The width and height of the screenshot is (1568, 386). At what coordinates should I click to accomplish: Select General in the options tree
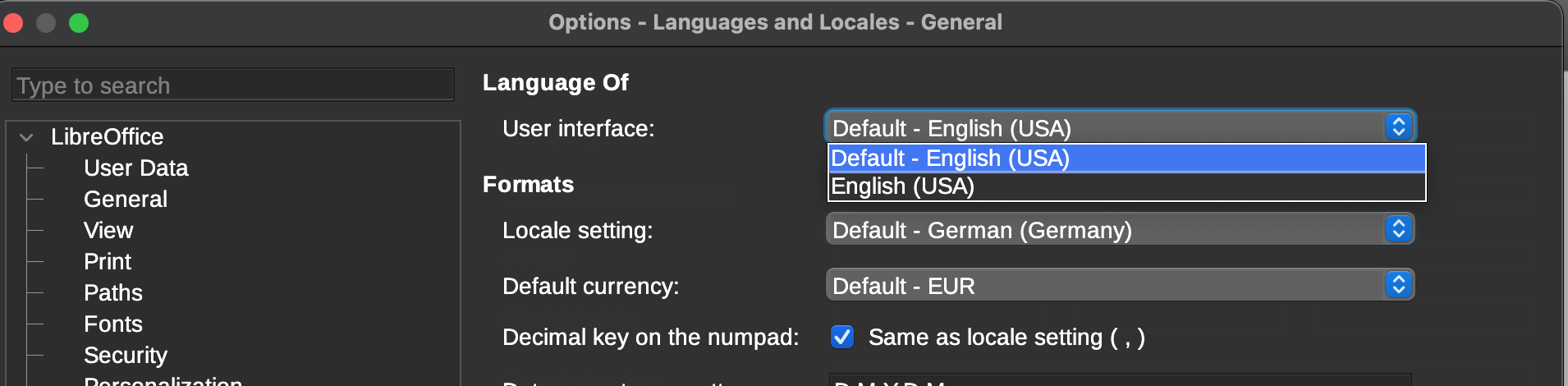tap(126, 200)
